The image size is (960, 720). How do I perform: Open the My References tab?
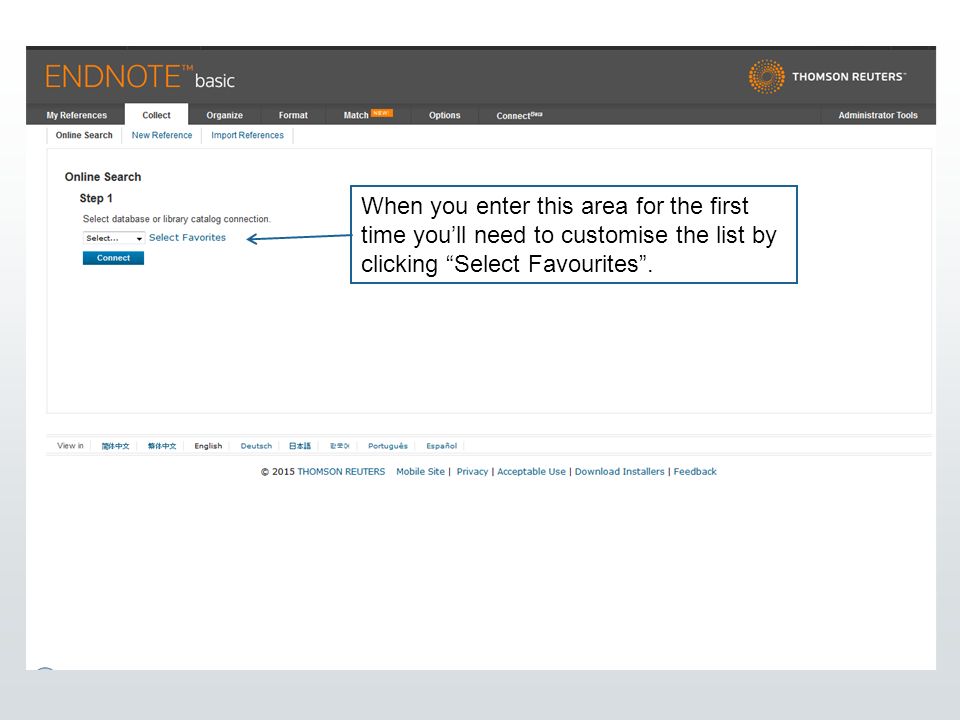(77, 115)
